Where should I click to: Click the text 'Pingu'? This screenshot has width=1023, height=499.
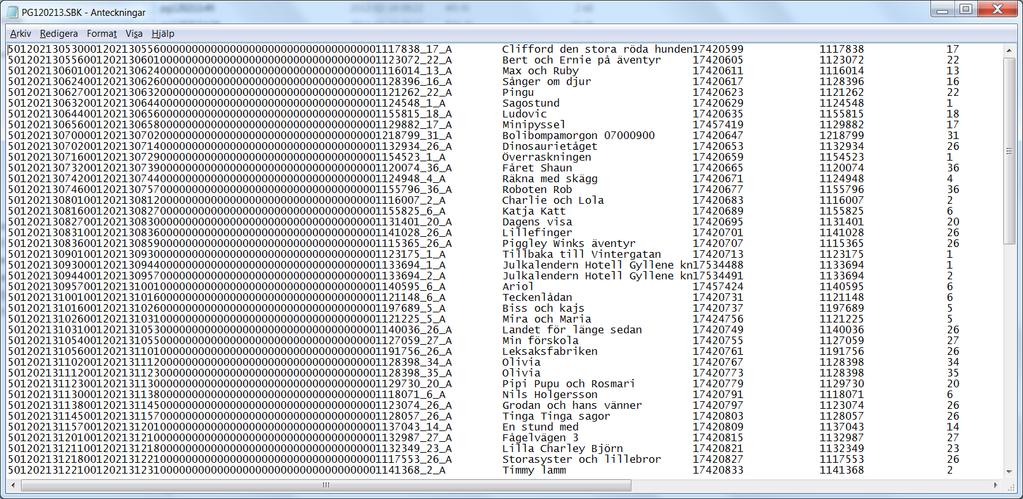pyautogui.click(x=518, y=92)
